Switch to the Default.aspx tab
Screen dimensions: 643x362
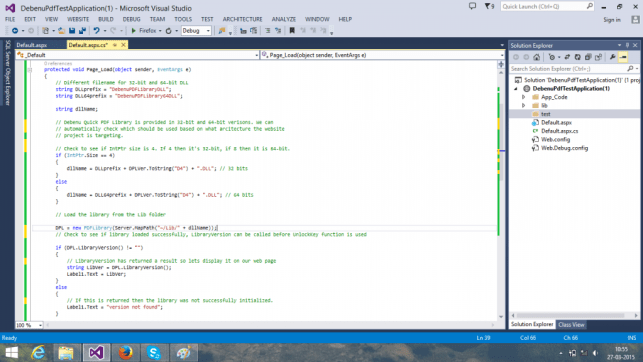tap(32, 45)
